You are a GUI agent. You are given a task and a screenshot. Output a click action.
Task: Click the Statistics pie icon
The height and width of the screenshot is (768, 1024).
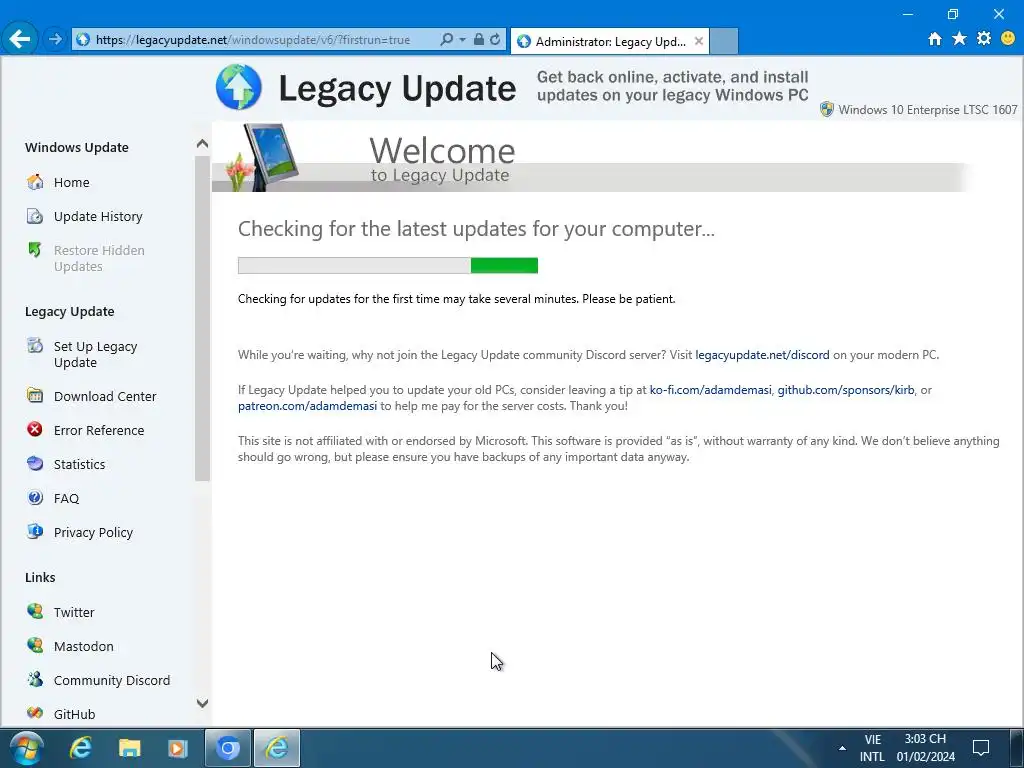click(35, 463)
